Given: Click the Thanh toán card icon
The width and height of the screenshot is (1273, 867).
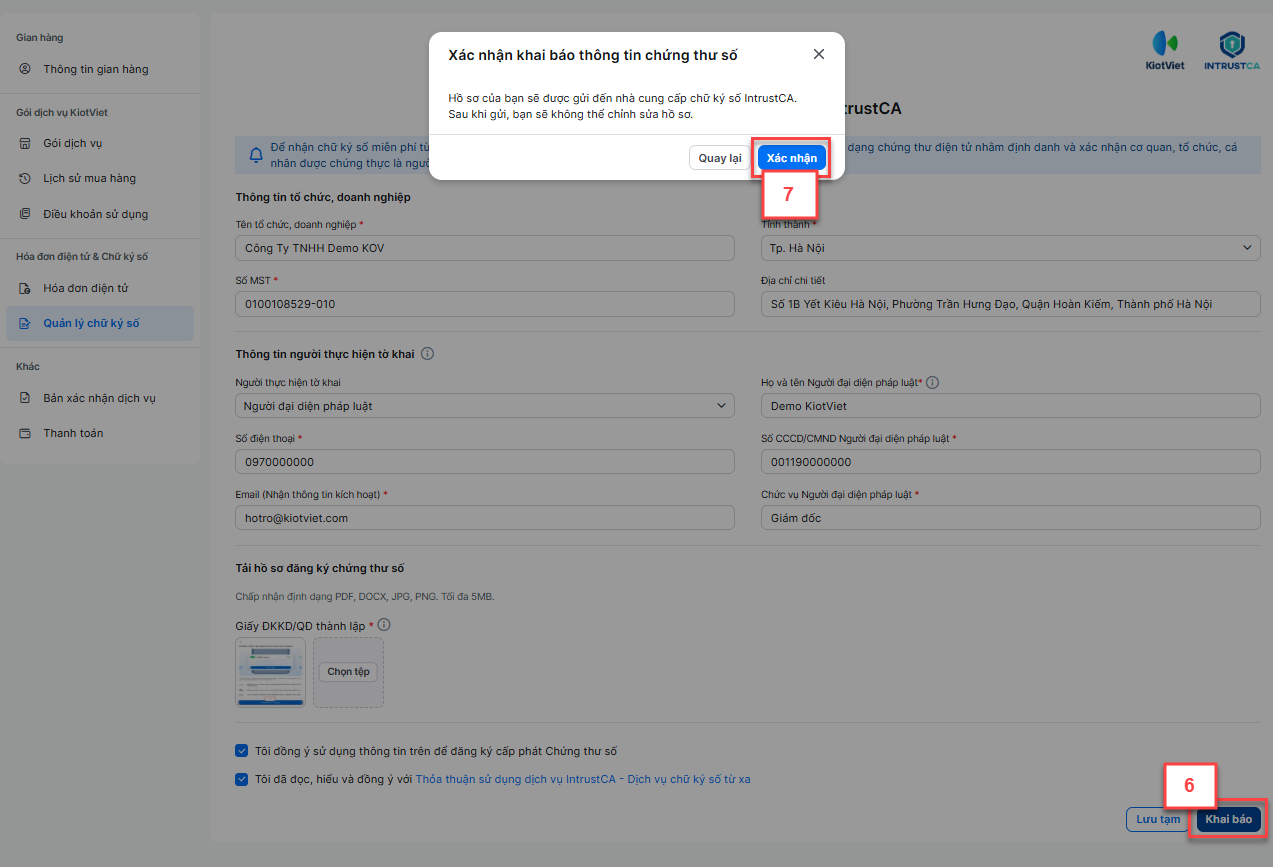Looking at the screenshot, I should 25,433.
